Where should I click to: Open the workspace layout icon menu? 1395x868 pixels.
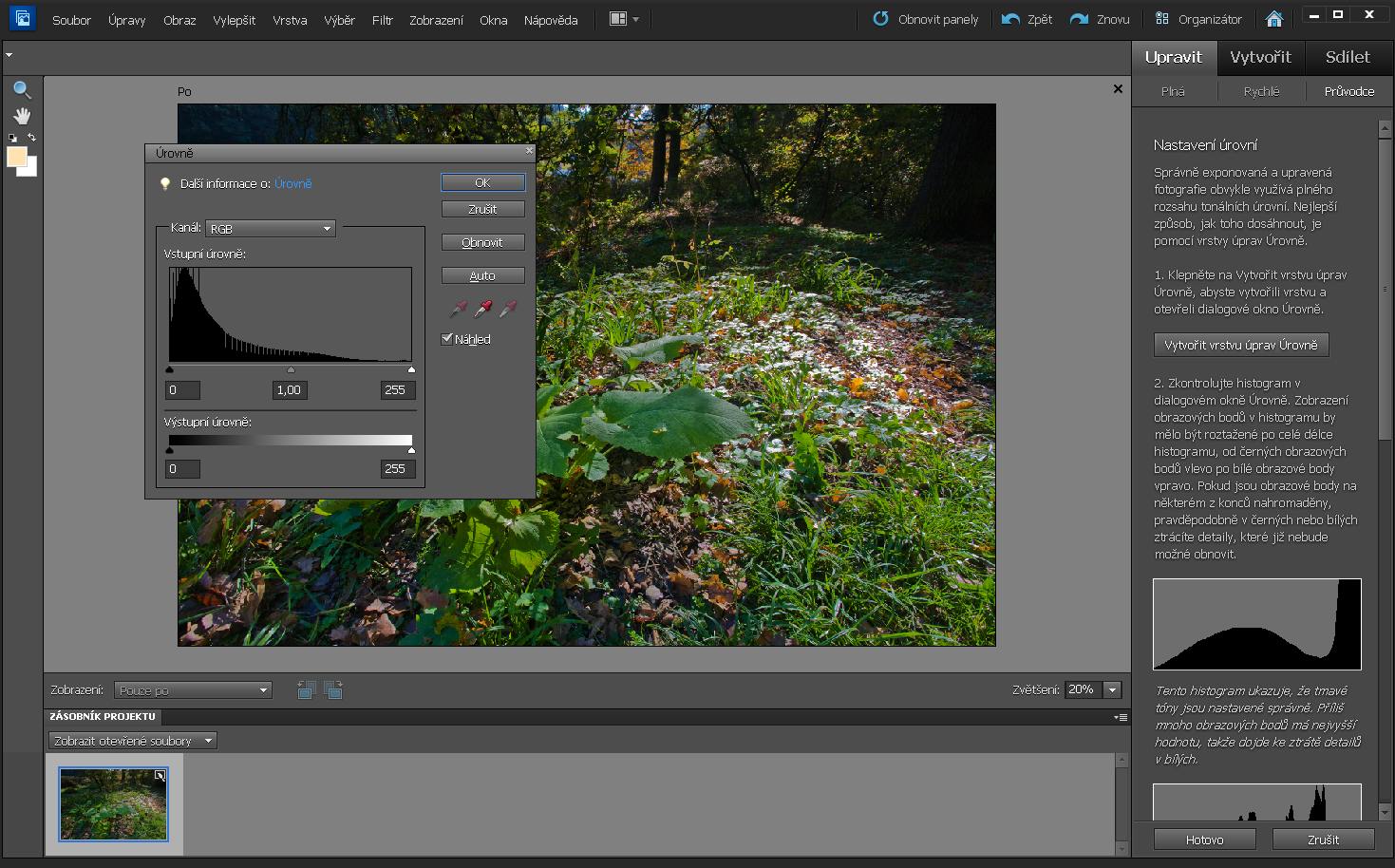pos(623,19)
